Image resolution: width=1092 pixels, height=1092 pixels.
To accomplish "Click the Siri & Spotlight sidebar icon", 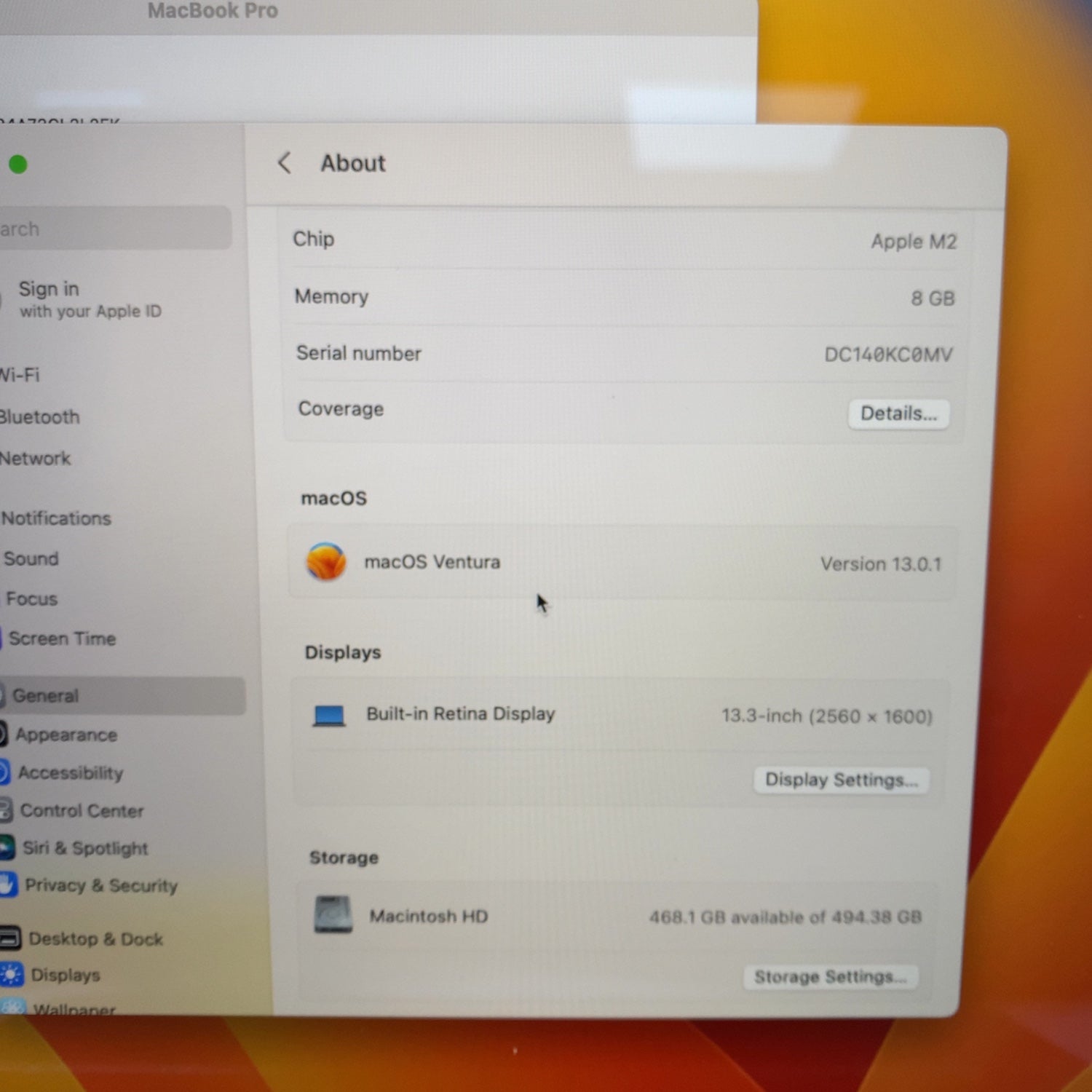I will click(7, 847).
